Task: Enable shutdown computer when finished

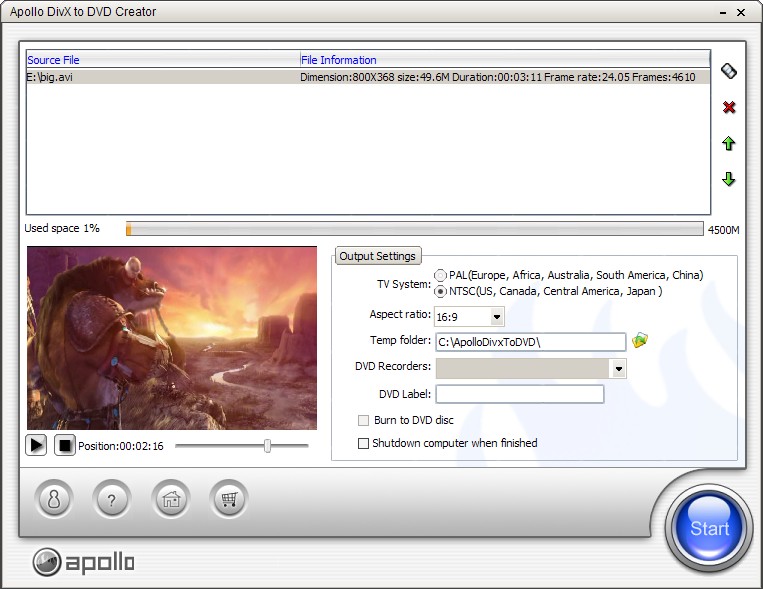Action: [364, 443]
